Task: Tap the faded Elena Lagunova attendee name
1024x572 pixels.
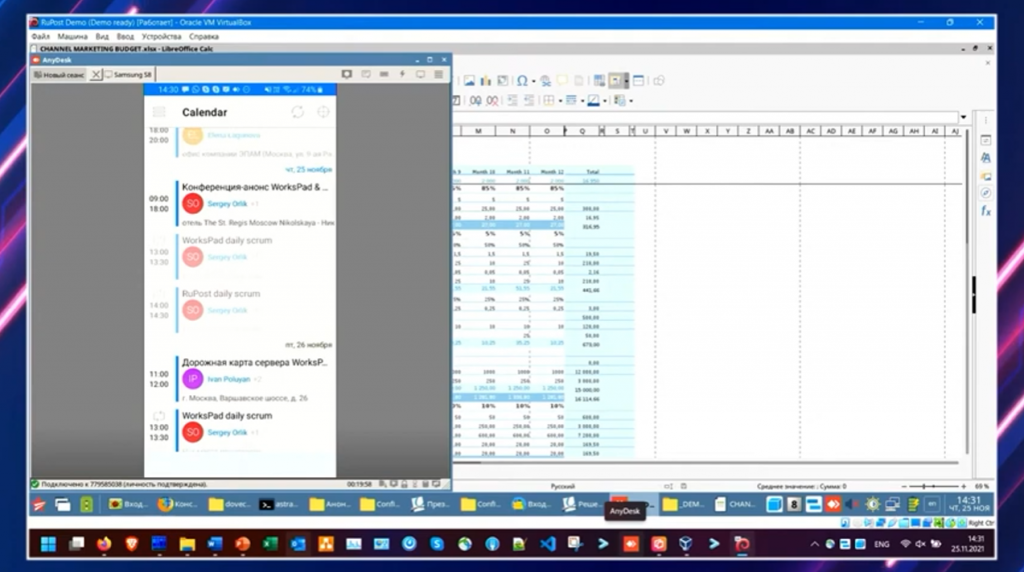Action: 234,135
